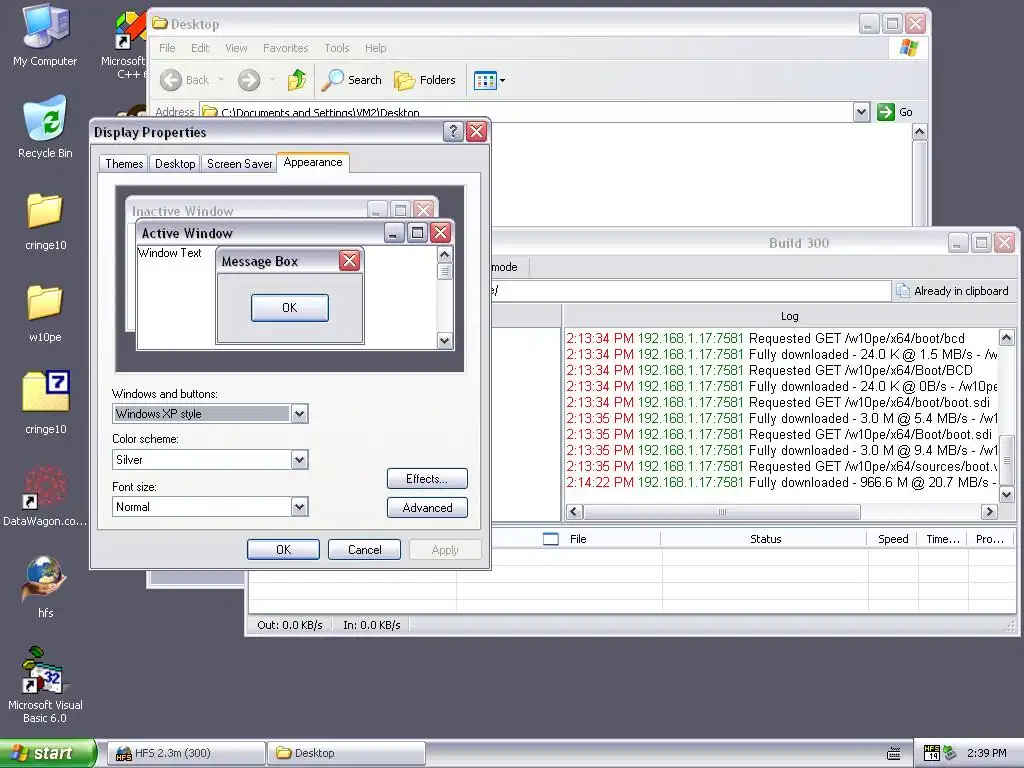The image size is (1024, 768).
Task: Click HFS log scroll down arrow
Action: (1006, 494)
